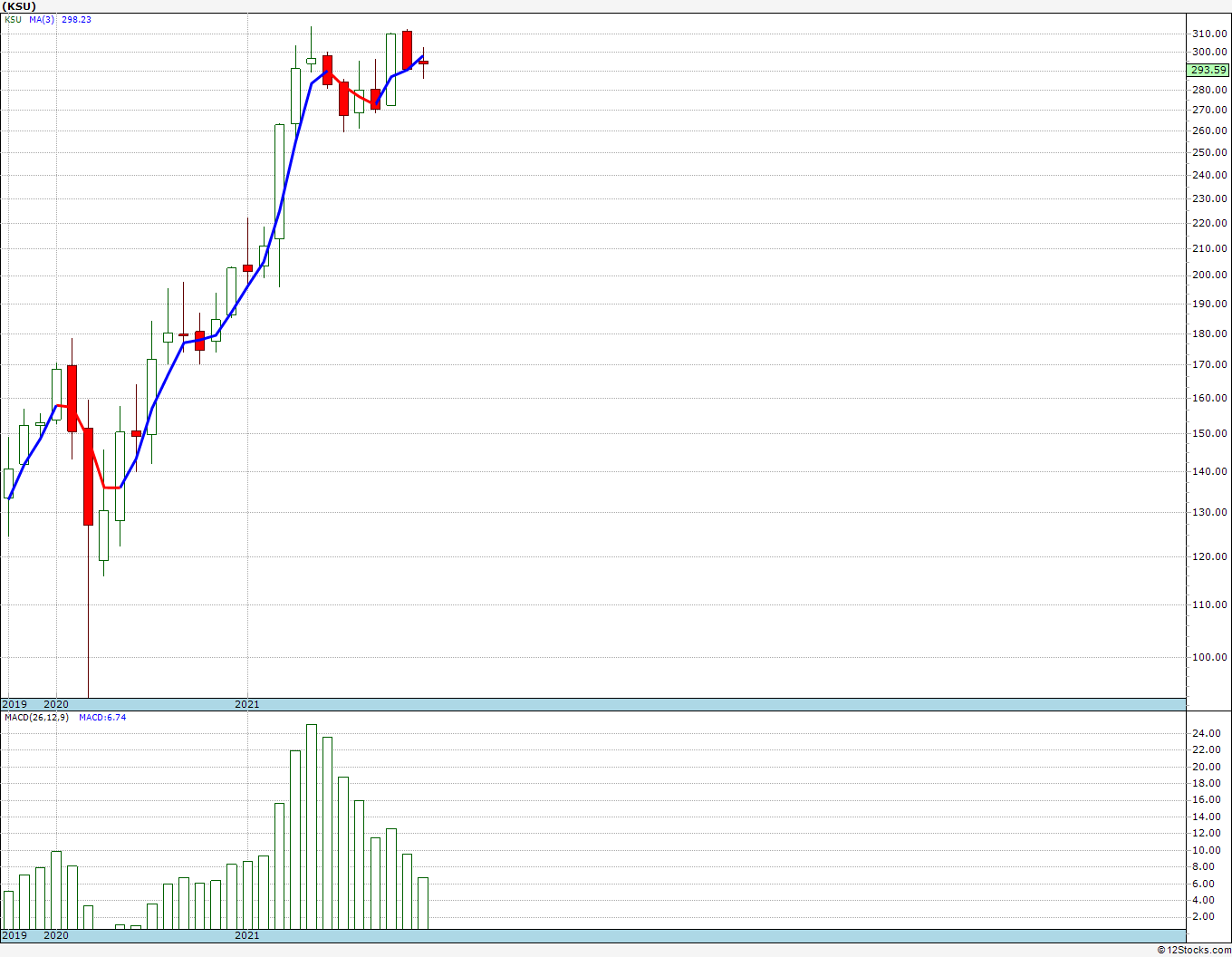Screen dimensions: 1232x957
Task: Click the (KSU) chart title
Action: pyautogui.click(x=20, y=6)
